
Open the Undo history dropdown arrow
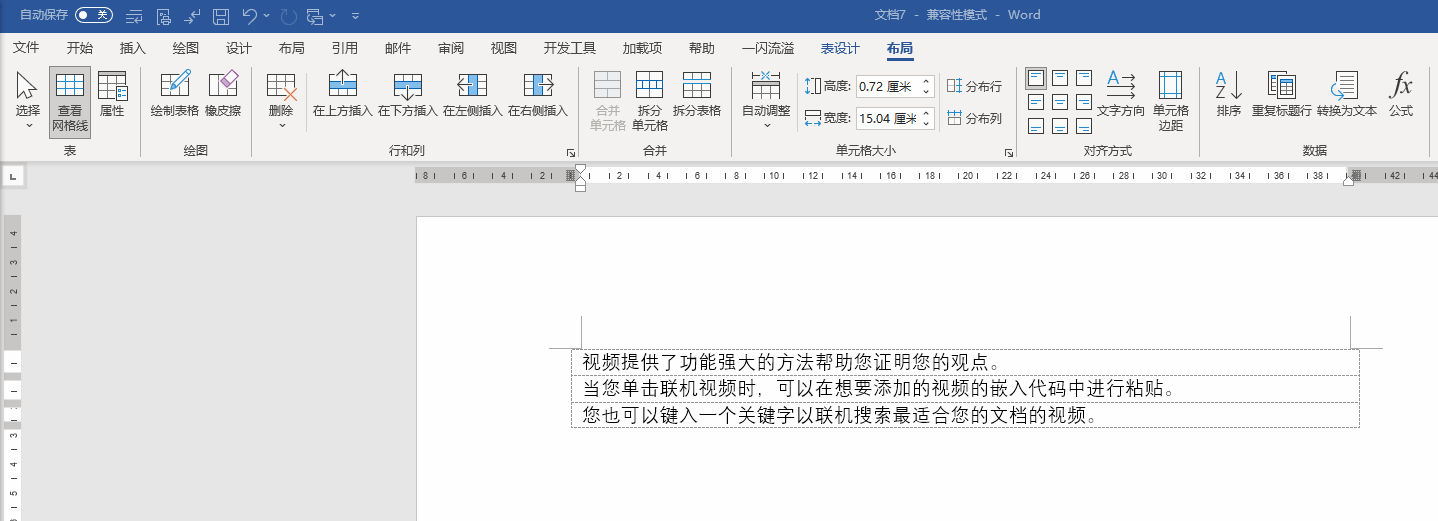pyautogui.click(x=268, y=15)
